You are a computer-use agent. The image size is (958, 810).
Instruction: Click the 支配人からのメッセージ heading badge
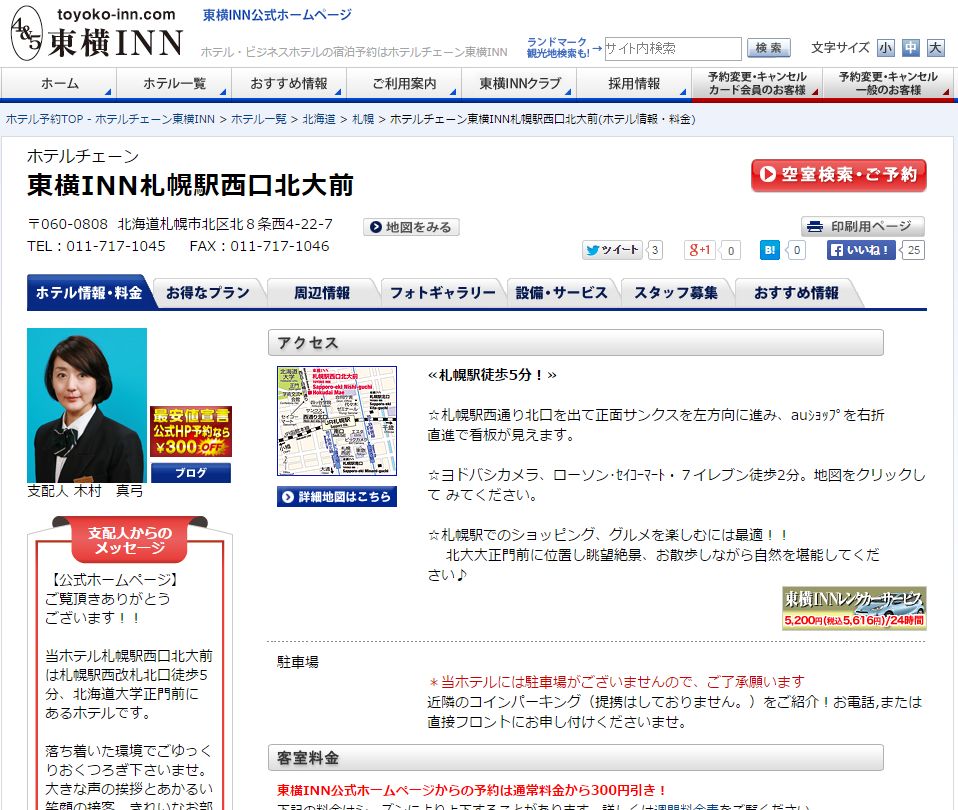pos(130,540)
